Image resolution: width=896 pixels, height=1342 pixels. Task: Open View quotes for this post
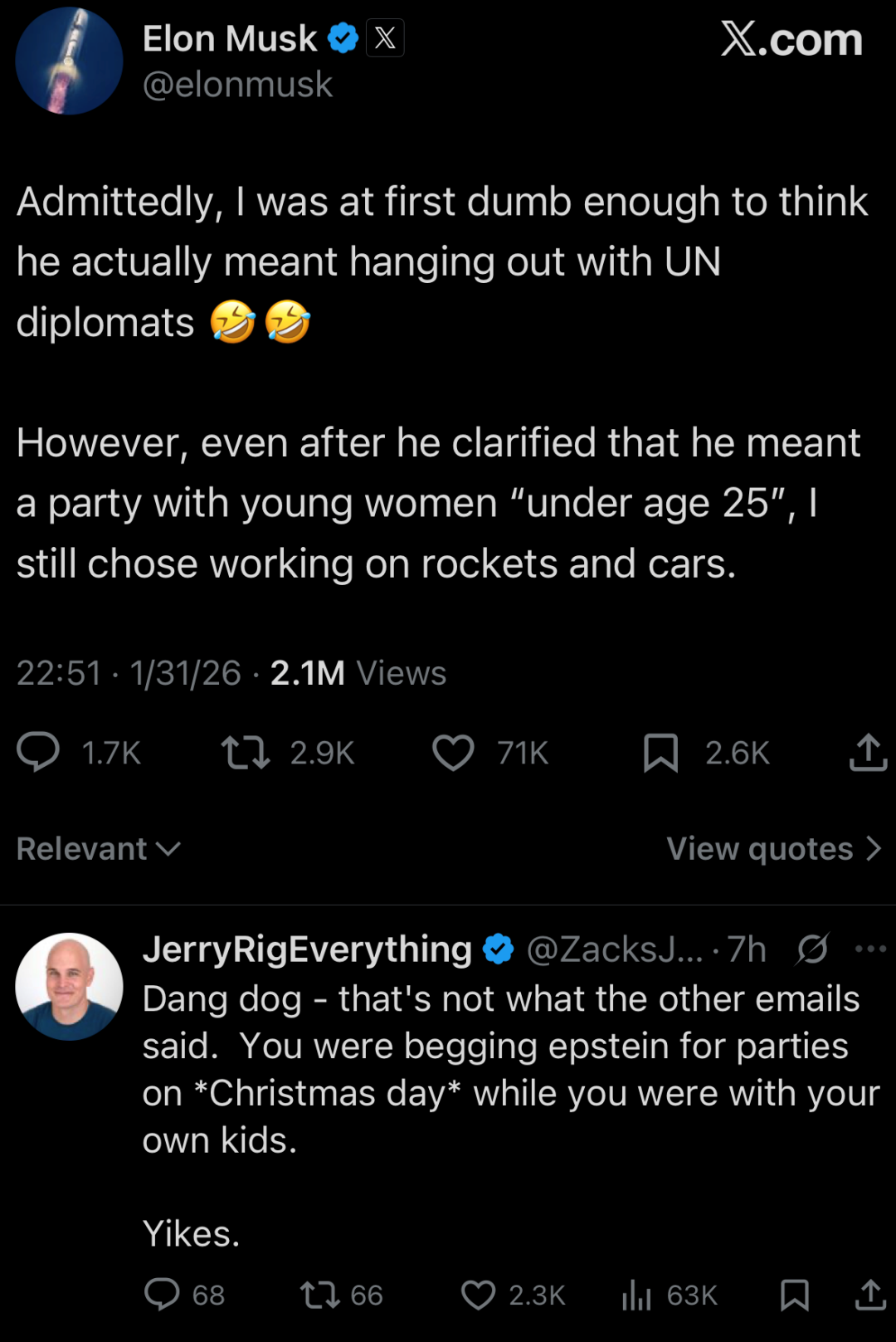coord(773,849)
